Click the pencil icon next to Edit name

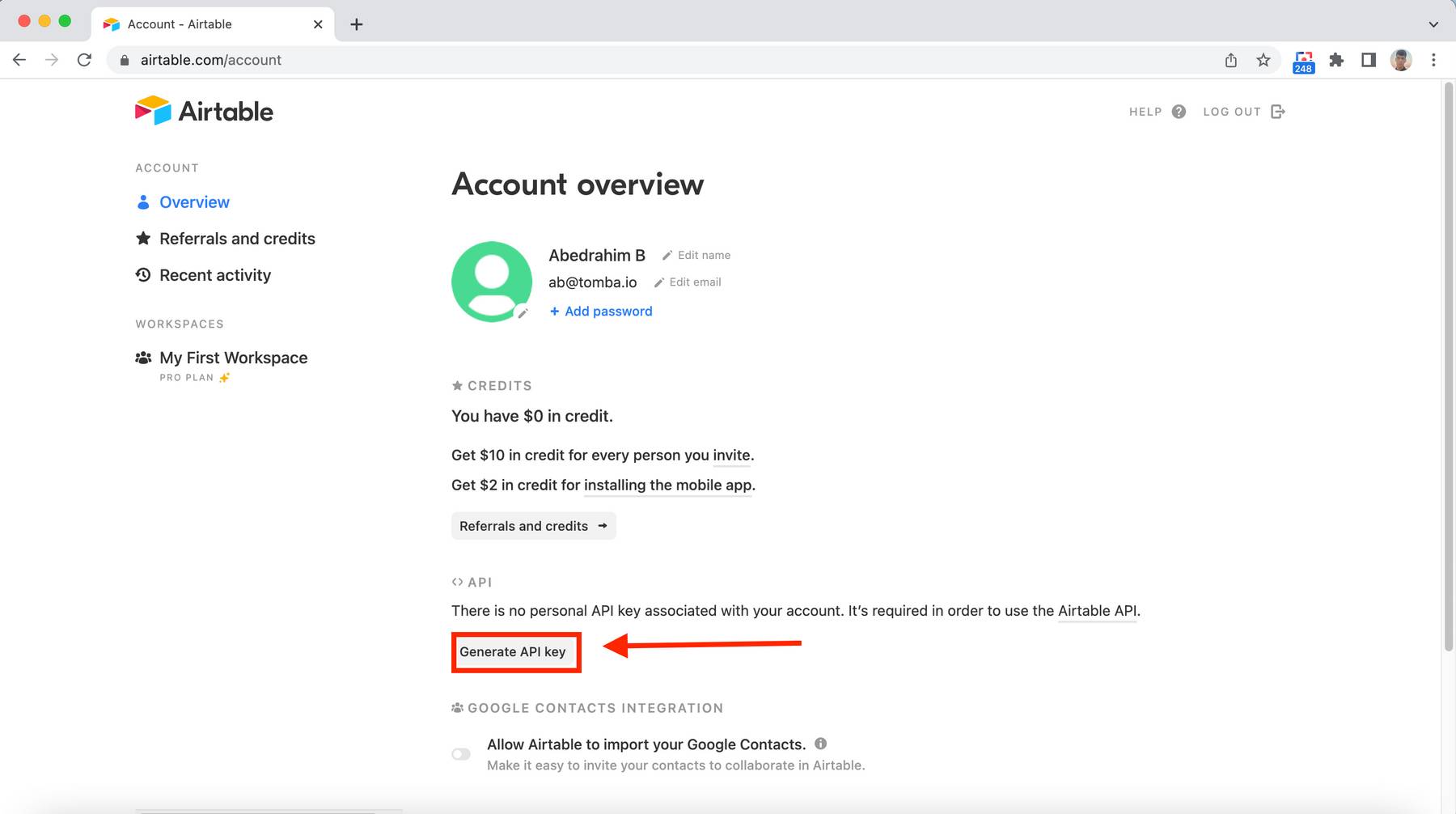pos(667,256)
